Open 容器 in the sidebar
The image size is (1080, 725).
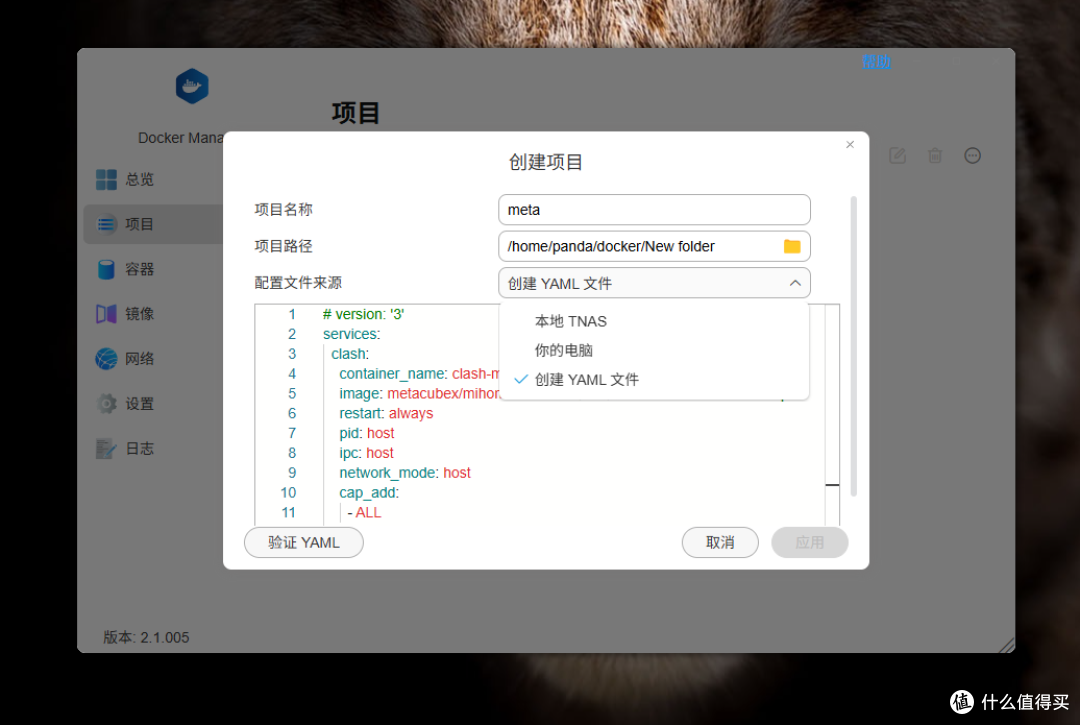point(139,269)
